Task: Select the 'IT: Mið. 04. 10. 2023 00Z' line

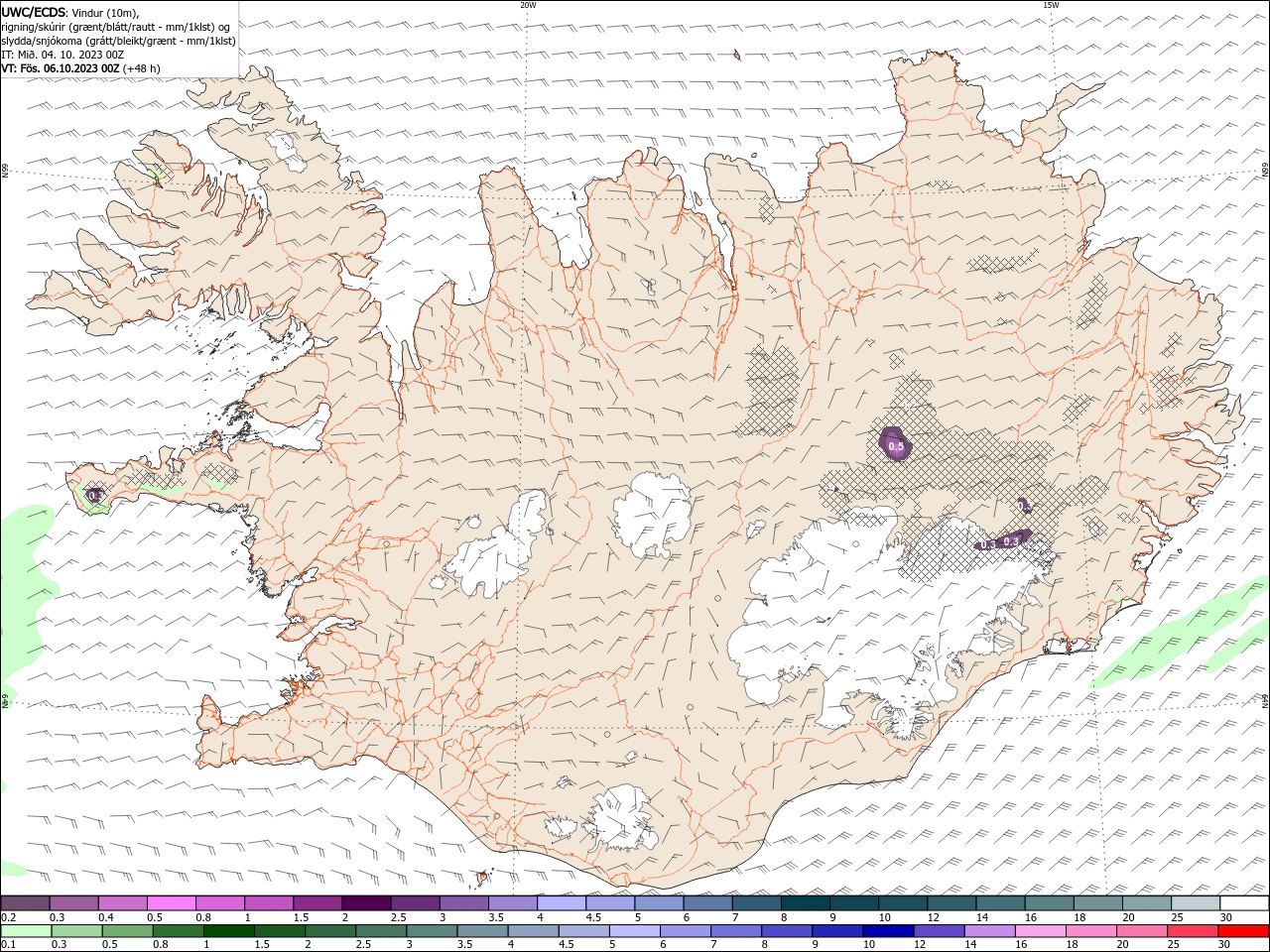Action: 62,55
